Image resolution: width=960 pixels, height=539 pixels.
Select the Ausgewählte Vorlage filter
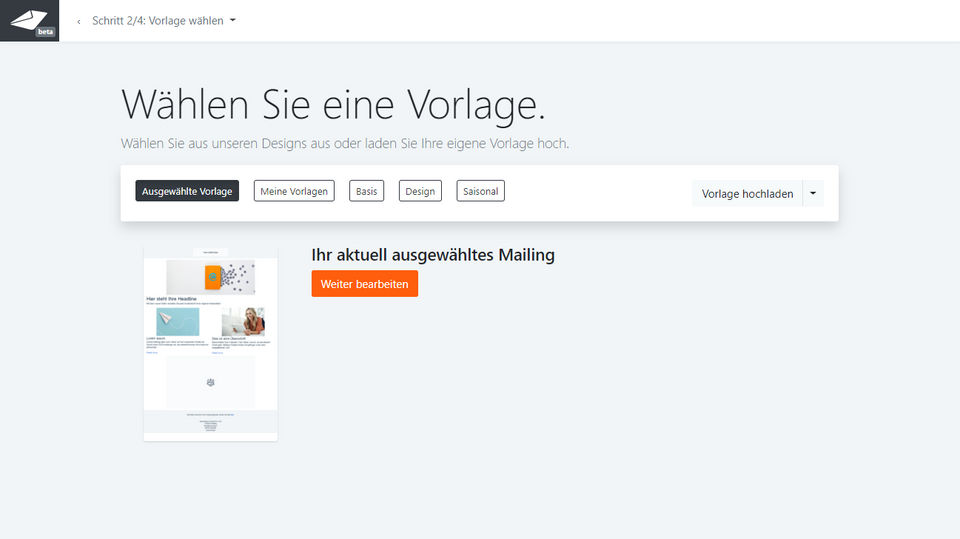point(187,191)
